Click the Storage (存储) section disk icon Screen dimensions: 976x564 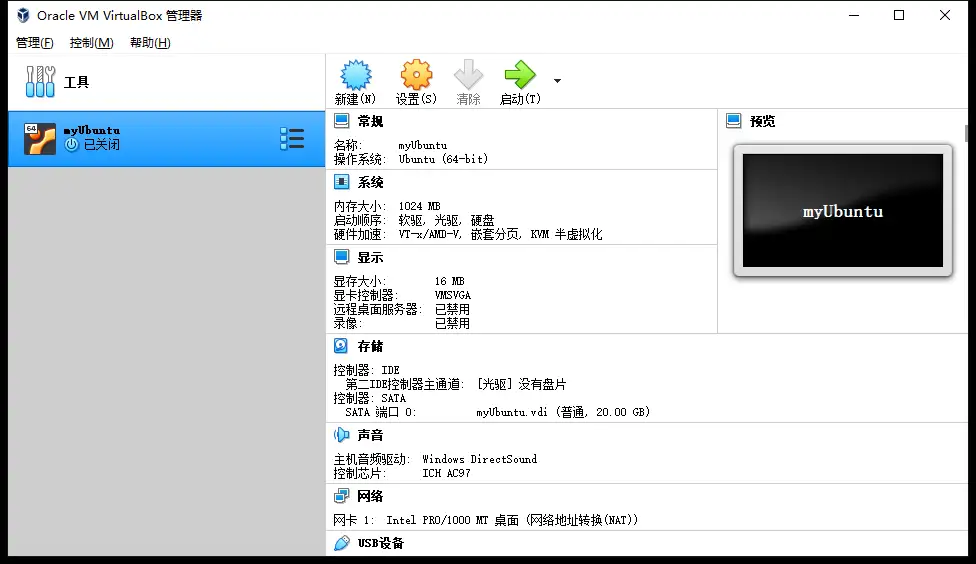[342, 346]
